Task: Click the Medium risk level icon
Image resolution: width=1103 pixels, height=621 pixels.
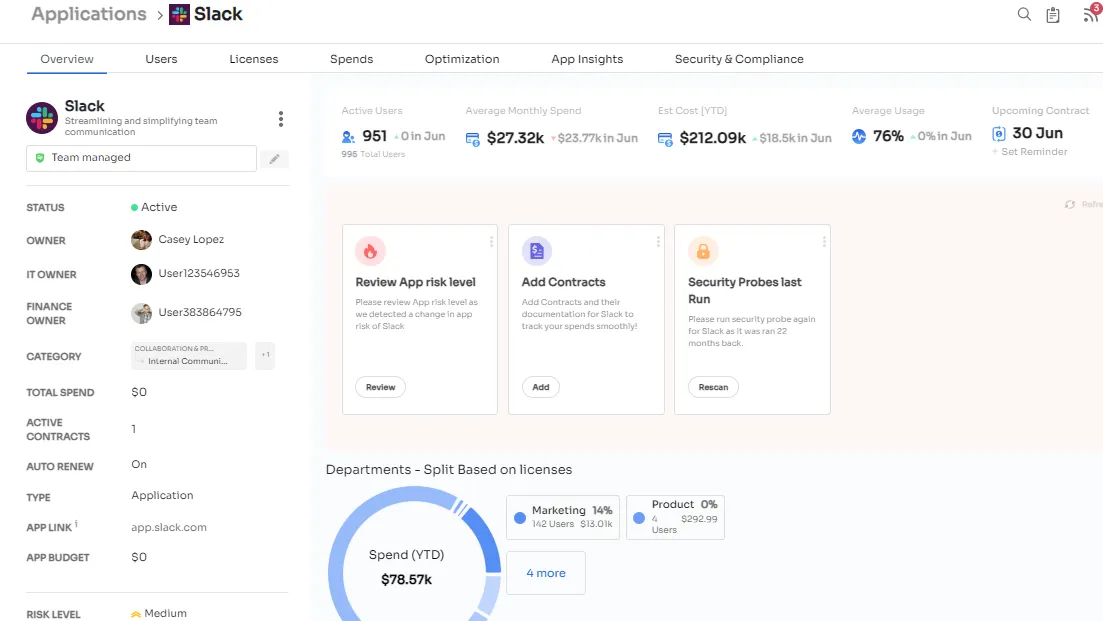Action: 136,615
